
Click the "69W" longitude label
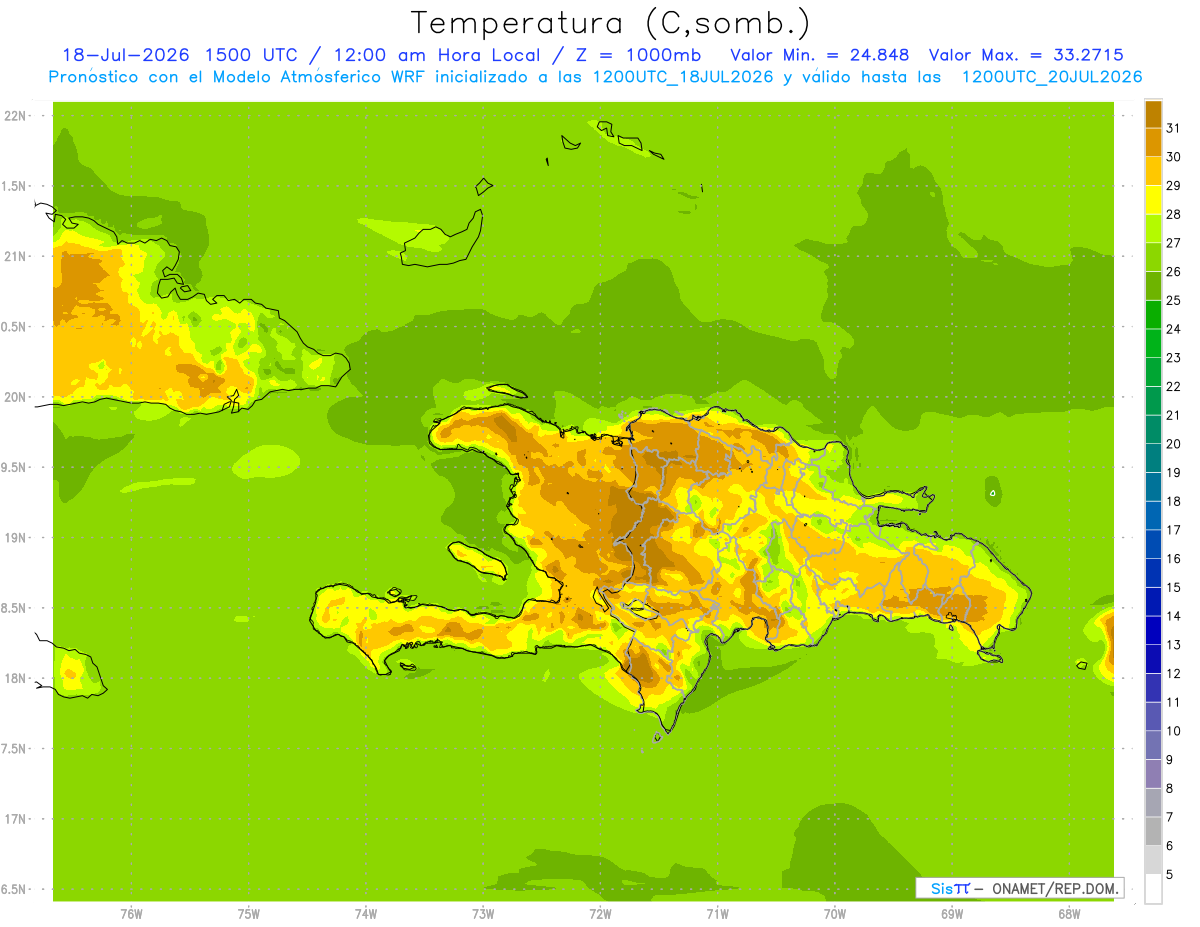(952, 913)
